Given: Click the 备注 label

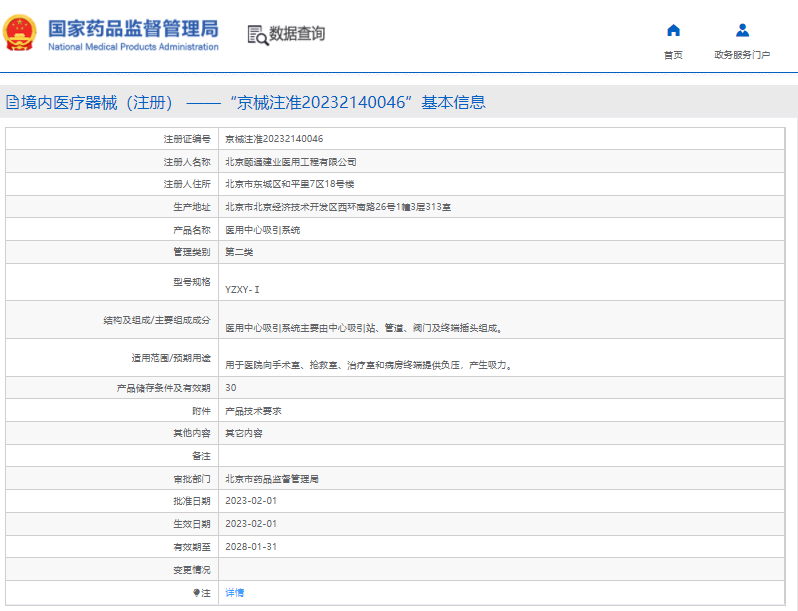Looking at the screenshot, I should (x=201, y=456).
